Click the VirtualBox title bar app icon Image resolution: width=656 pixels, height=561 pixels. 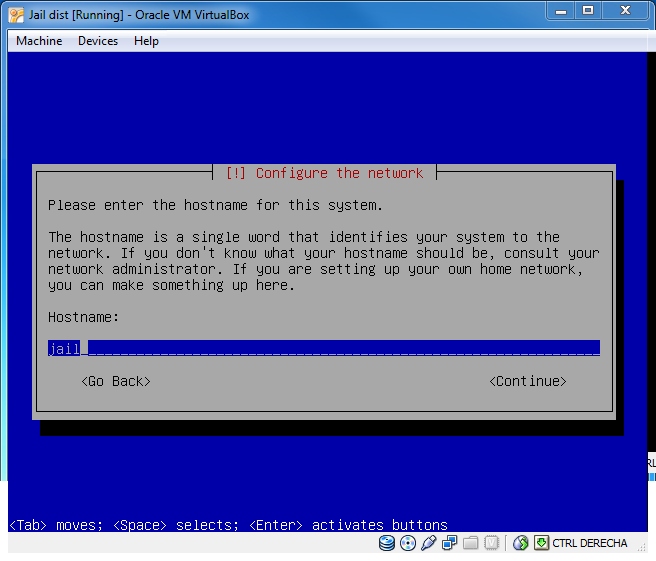[16, 15]
